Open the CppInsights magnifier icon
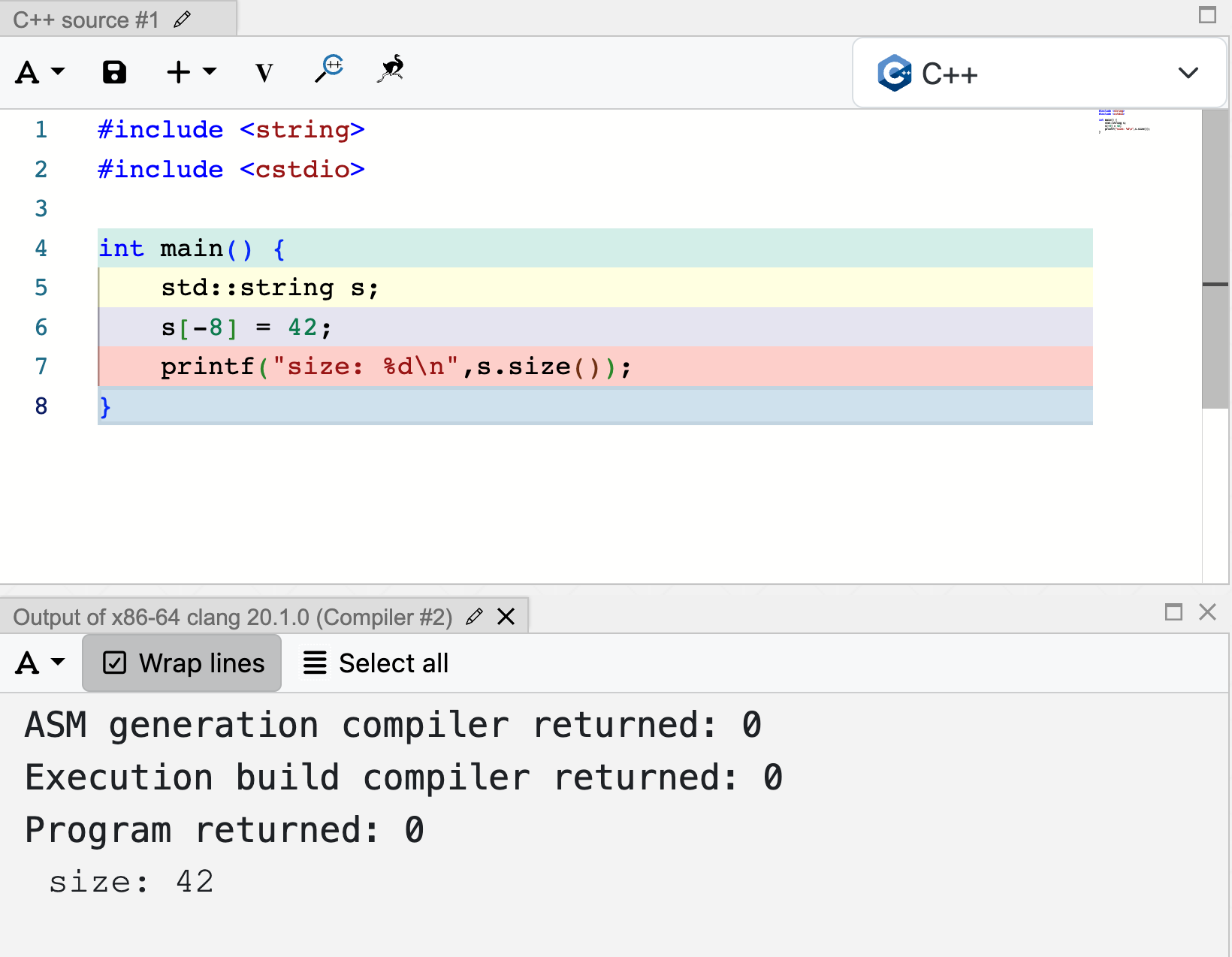 (x=329, y=68)
